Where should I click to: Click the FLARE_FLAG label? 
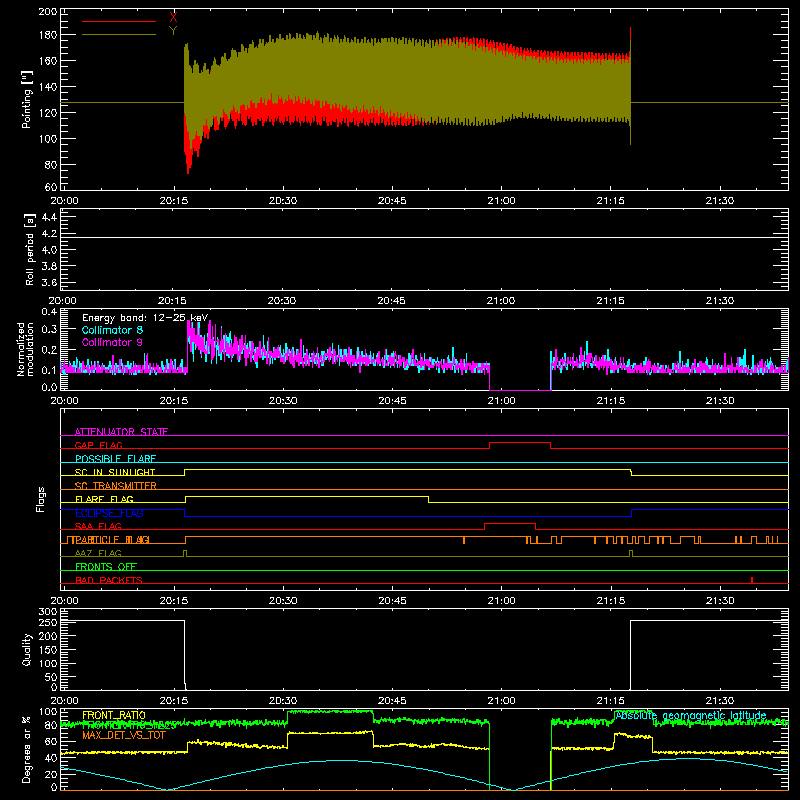pyautogui.click(x=104, y=499)
